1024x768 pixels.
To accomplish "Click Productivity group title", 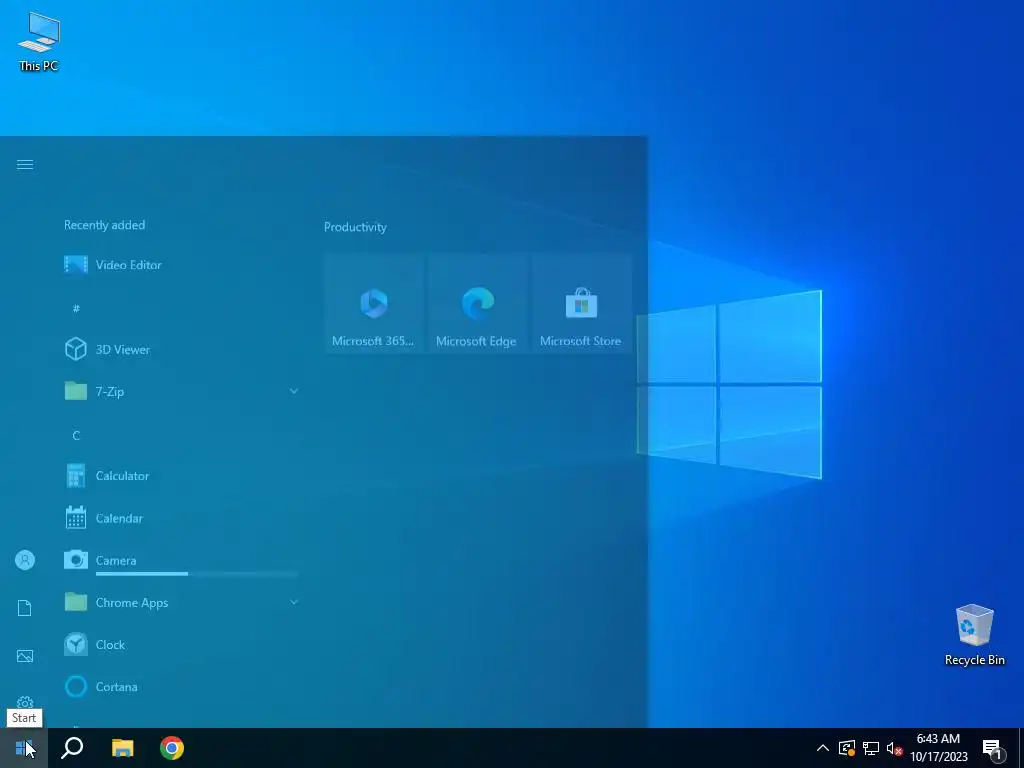I will [x=355, y=227].
